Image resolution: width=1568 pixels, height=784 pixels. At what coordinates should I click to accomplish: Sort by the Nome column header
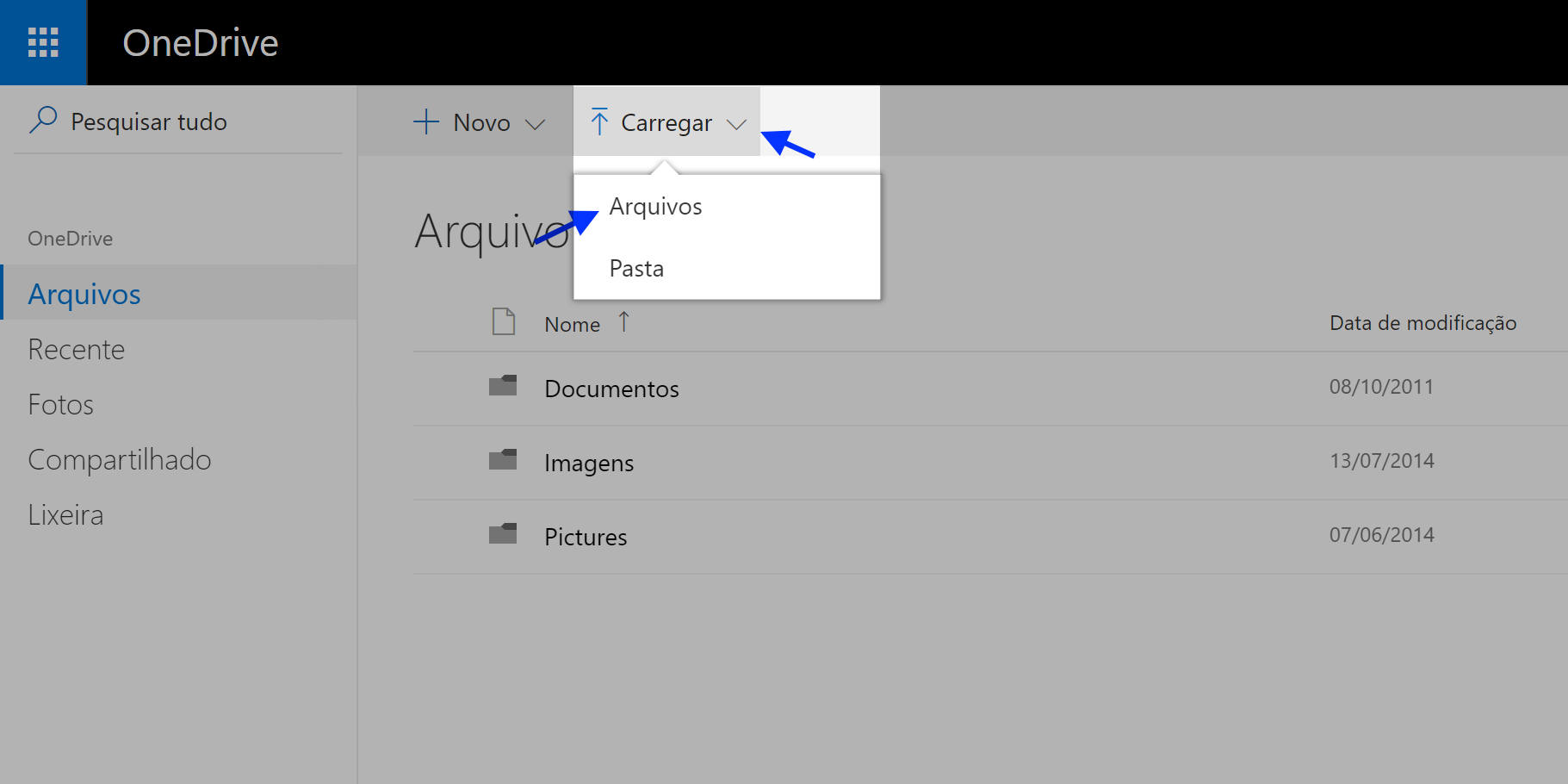pyautogui.click(x=573, y=324)
